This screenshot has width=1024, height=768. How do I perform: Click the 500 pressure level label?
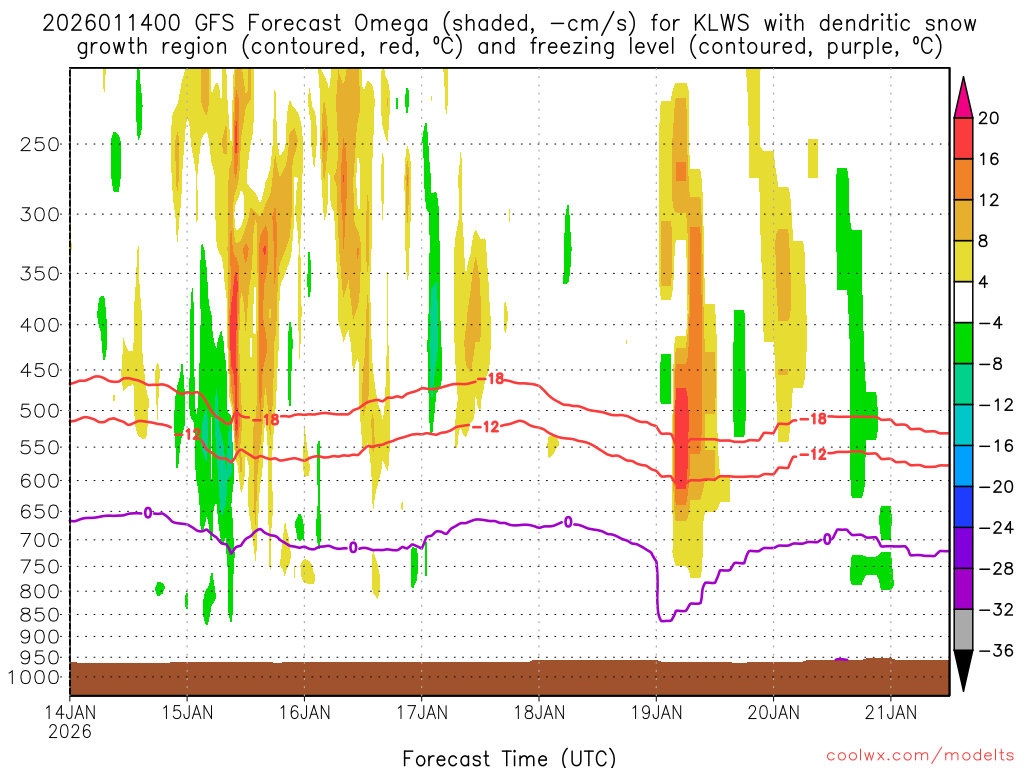pyautogui.click(x=40, y=411)
